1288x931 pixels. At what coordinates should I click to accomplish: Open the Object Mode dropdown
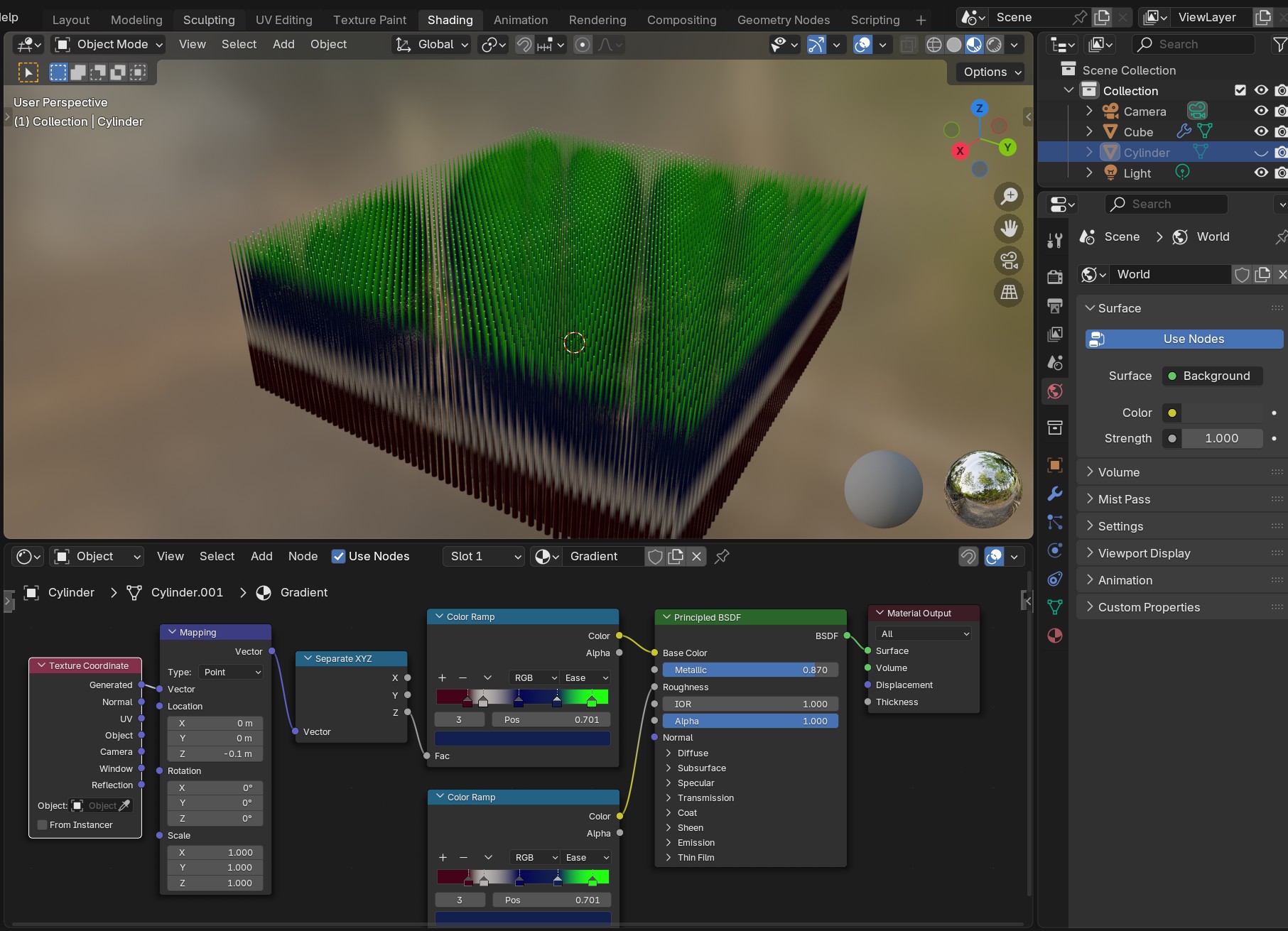pyautogui.click(x=110, y=45)
